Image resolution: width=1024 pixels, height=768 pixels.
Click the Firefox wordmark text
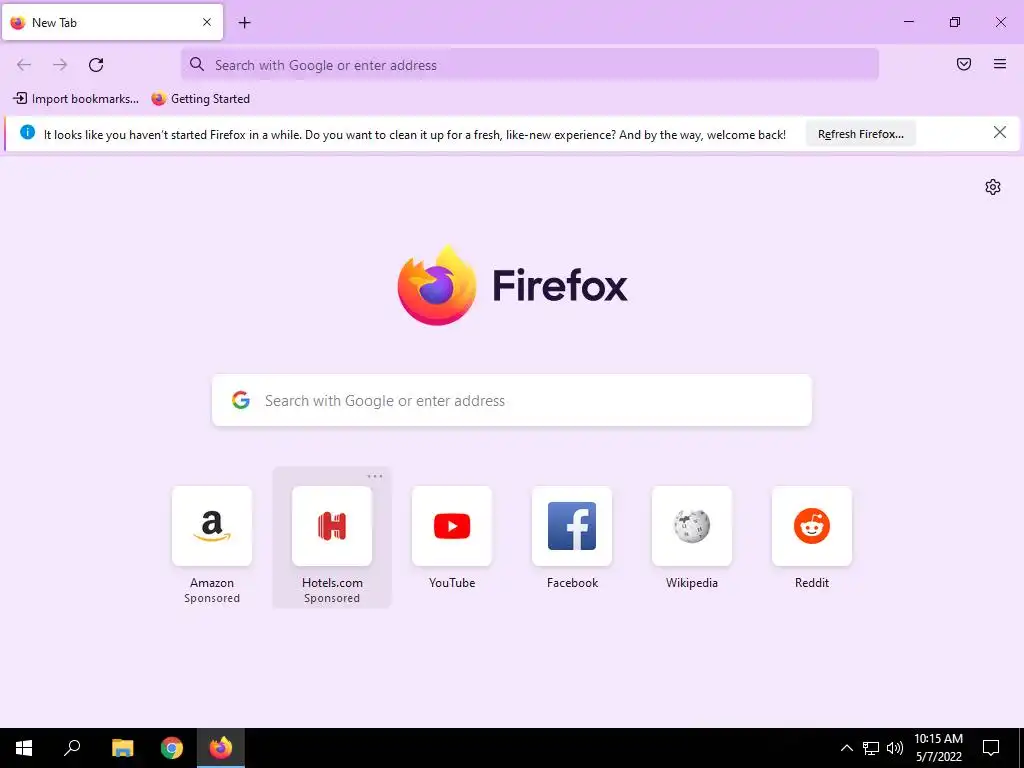point(560,286)
